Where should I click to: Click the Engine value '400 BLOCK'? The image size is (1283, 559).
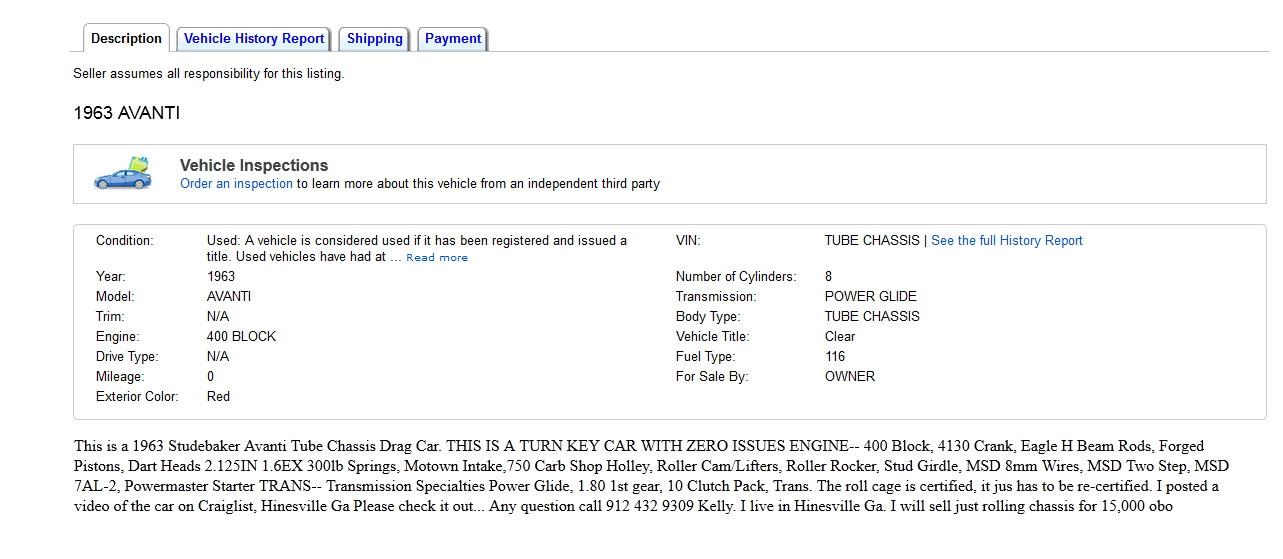coord(241,337)
